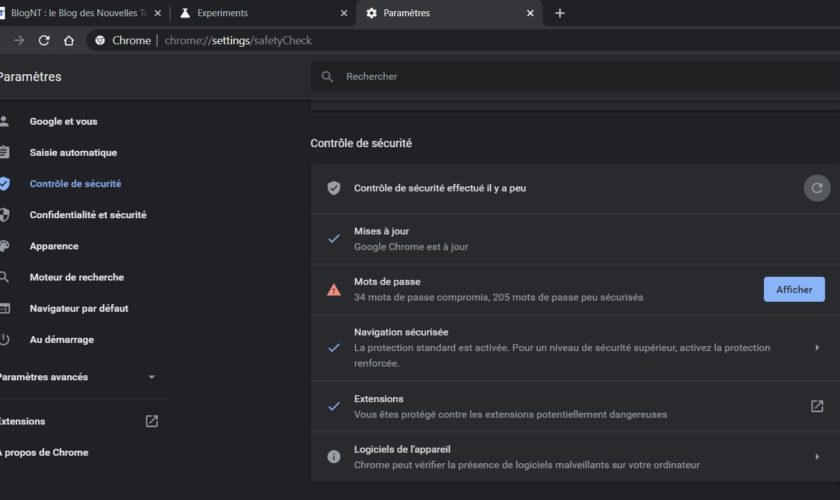The width and height of the screenshot is (840, 500).
Task: Open a new tab with plus button
Action: [559, 13]
